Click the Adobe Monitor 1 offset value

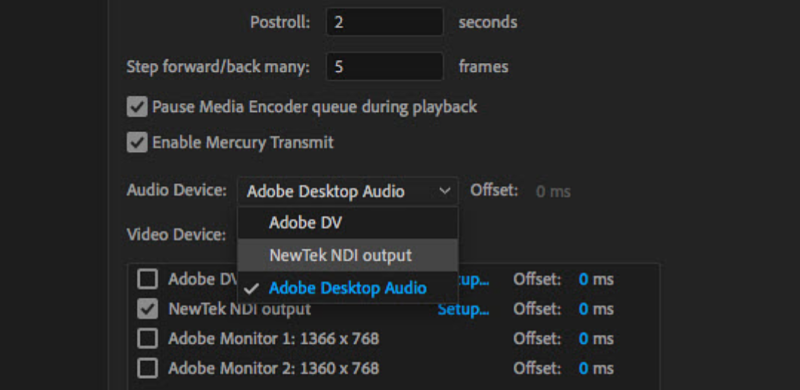point(584,339)
